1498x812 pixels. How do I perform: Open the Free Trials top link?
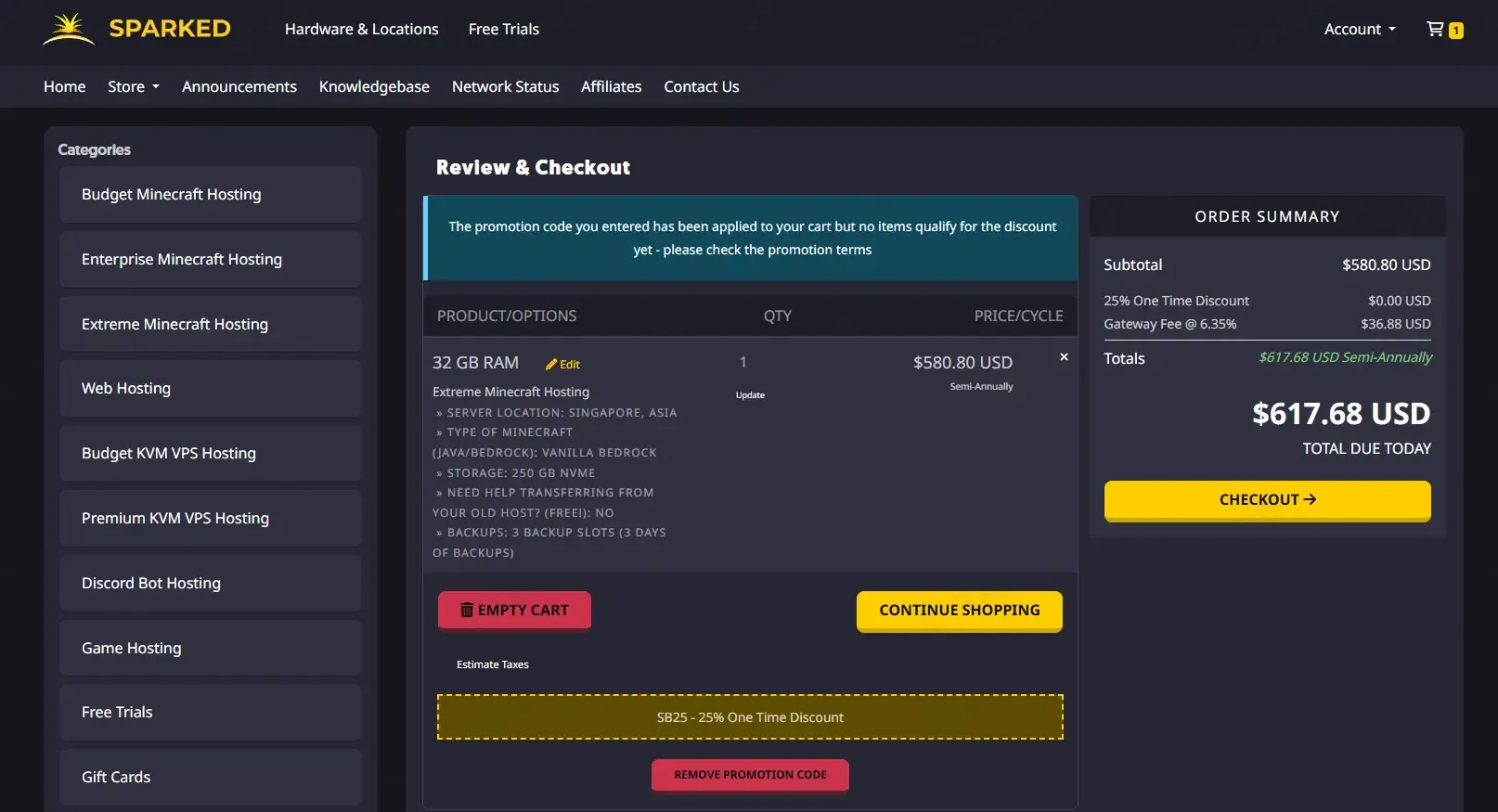tap(504, 30)
